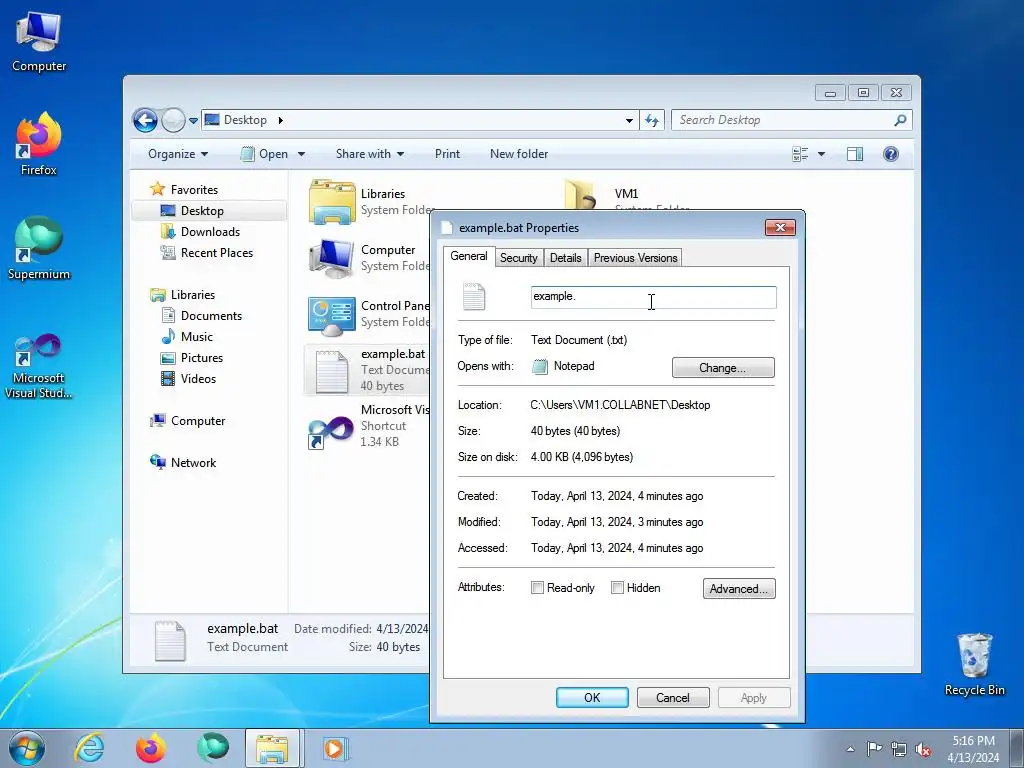Select the example.bat file icon
The height and width of the screenshot is (768, 1024).
point(332,372)
